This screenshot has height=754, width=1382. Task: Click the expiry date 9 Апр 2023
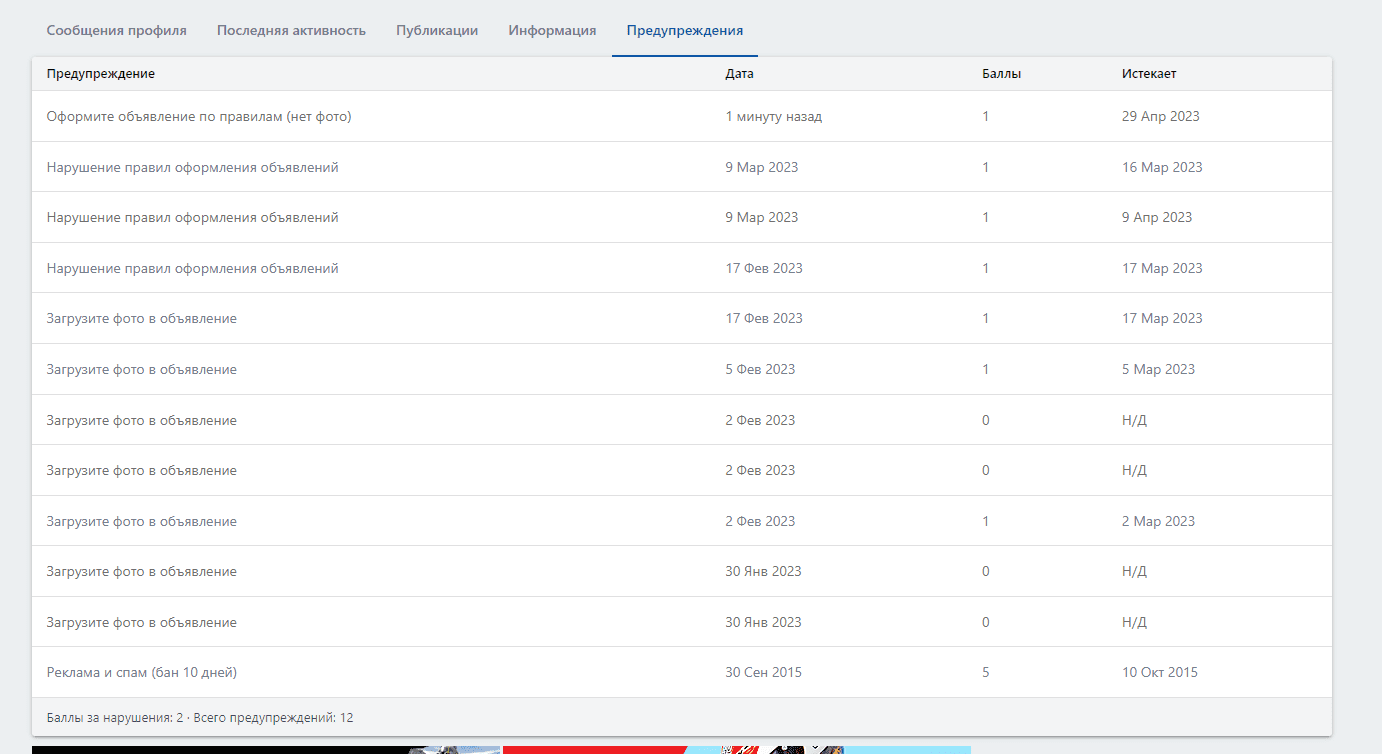tap(1157, 217)
